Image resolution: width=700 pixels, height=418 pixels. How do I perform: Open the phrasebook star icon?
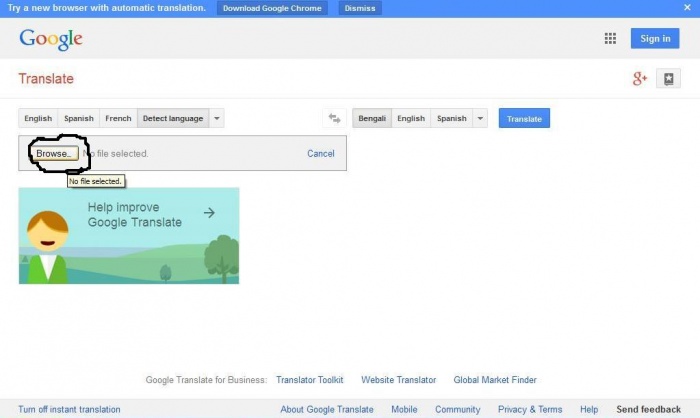click(668, 79)
